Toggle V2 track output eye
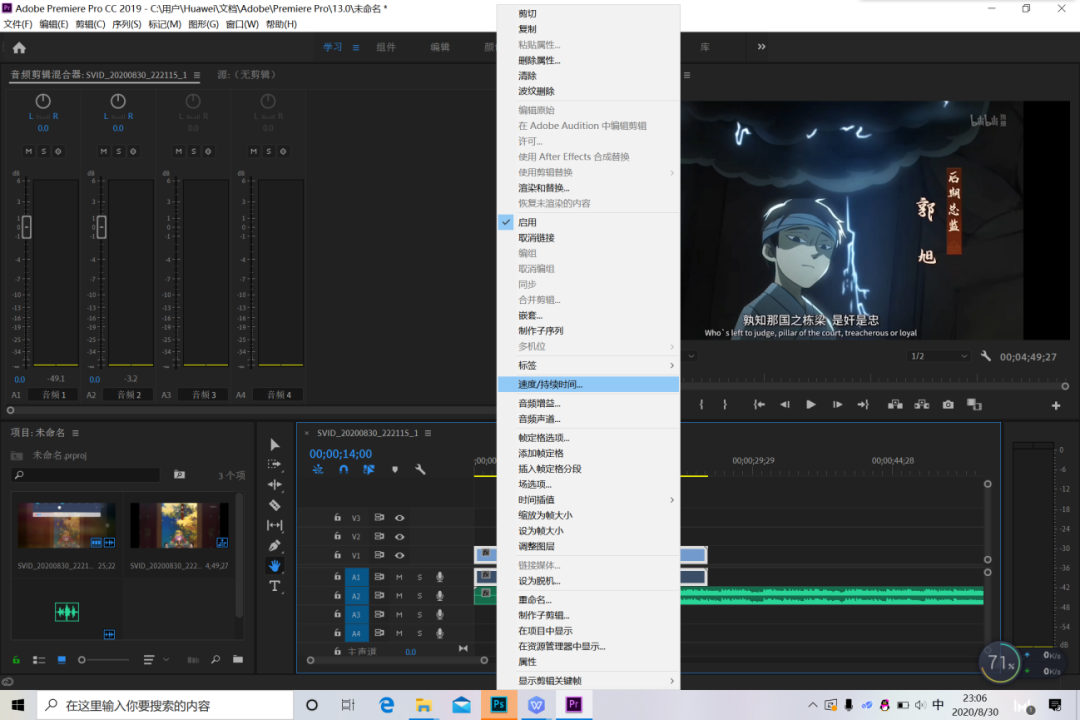1080x720 pixels. tap(399, 537)
